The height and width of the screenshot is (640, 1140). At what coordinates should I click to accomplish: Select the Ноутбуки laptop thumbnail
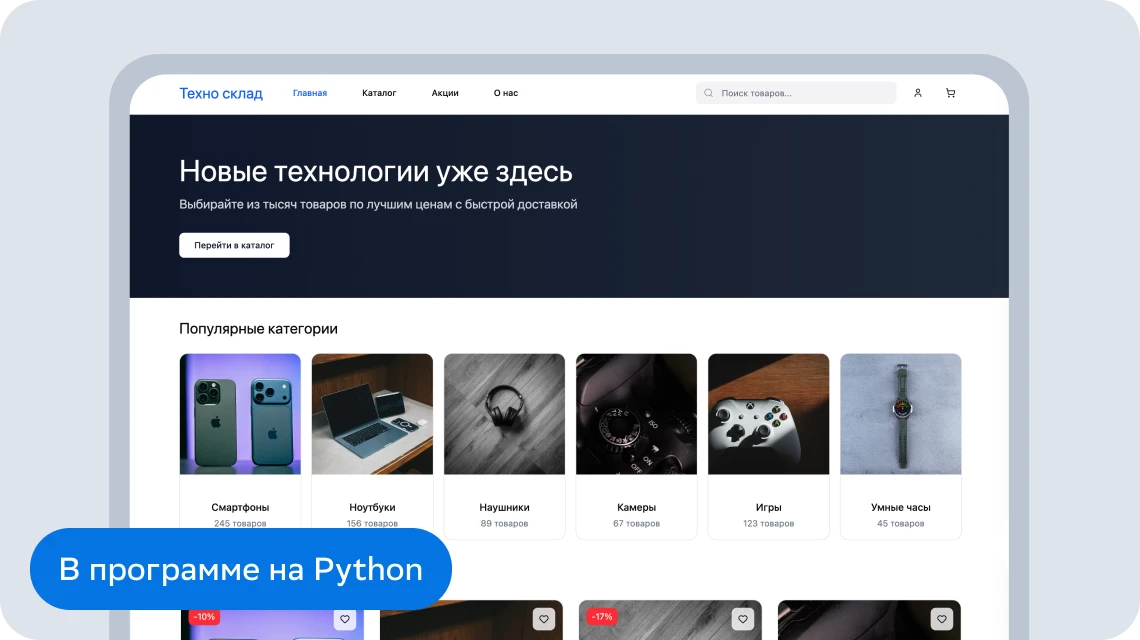(372, 414)
